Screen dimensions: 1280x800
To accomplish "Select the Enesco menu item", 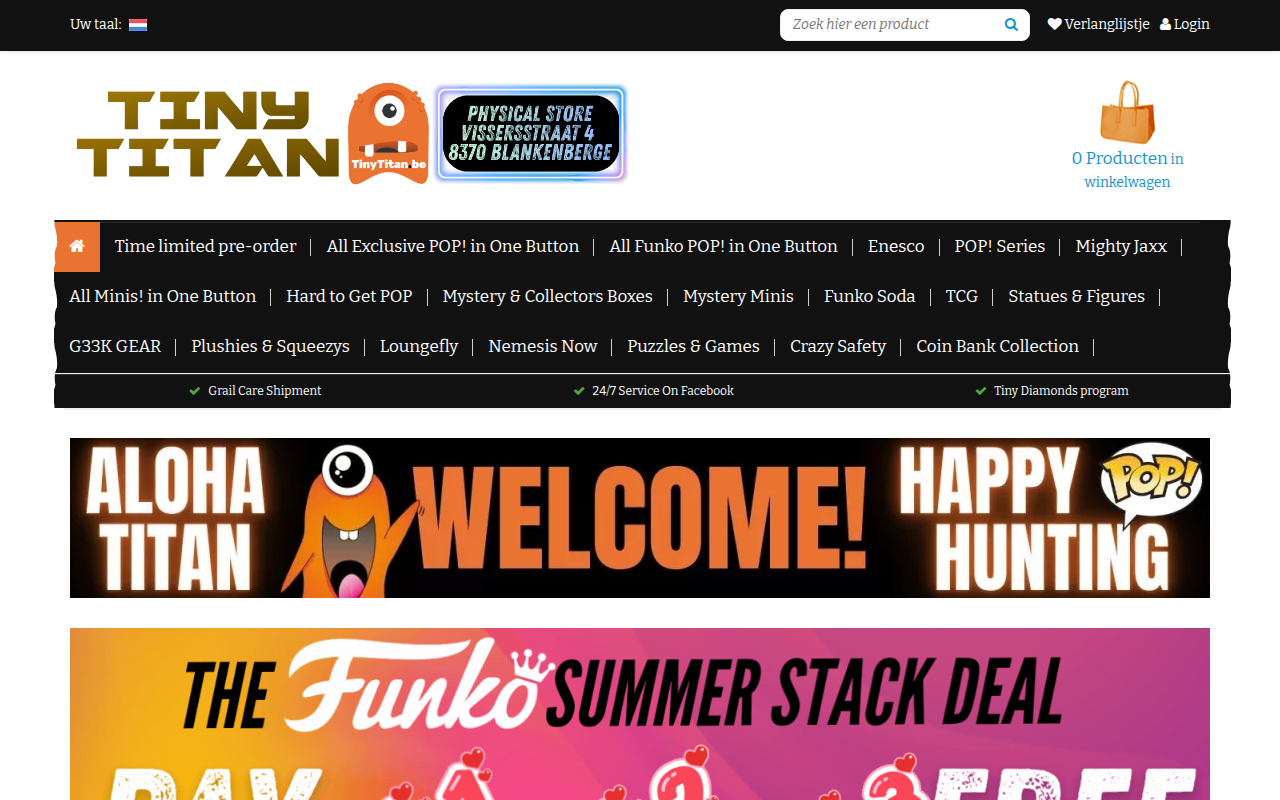I will click(896, 246).
